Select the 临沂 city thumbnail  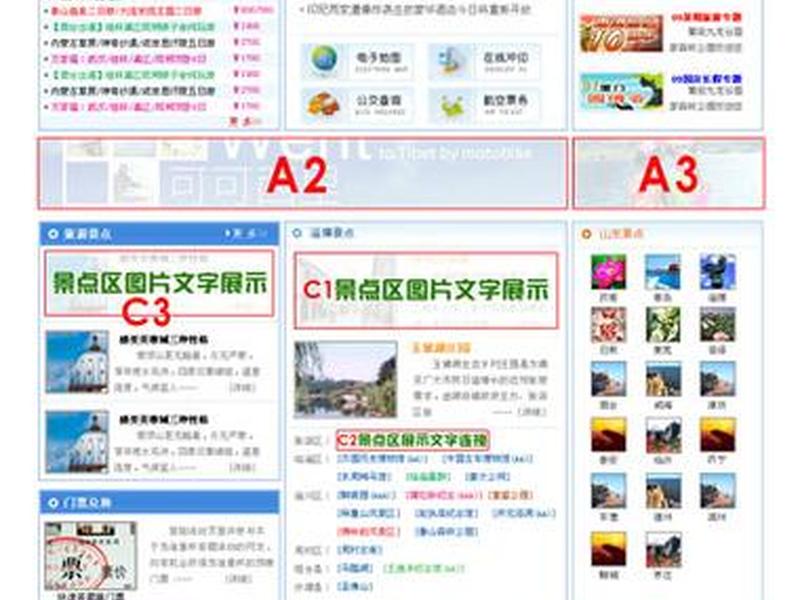pyautogui.click(x=663, y=435)
